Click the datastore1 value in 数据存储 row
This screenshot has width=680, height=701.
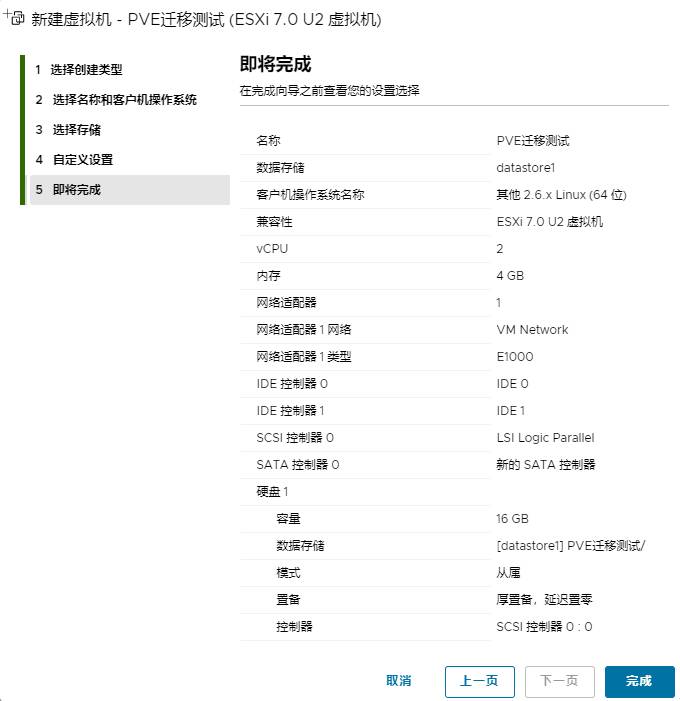click(x=525, y=168)
